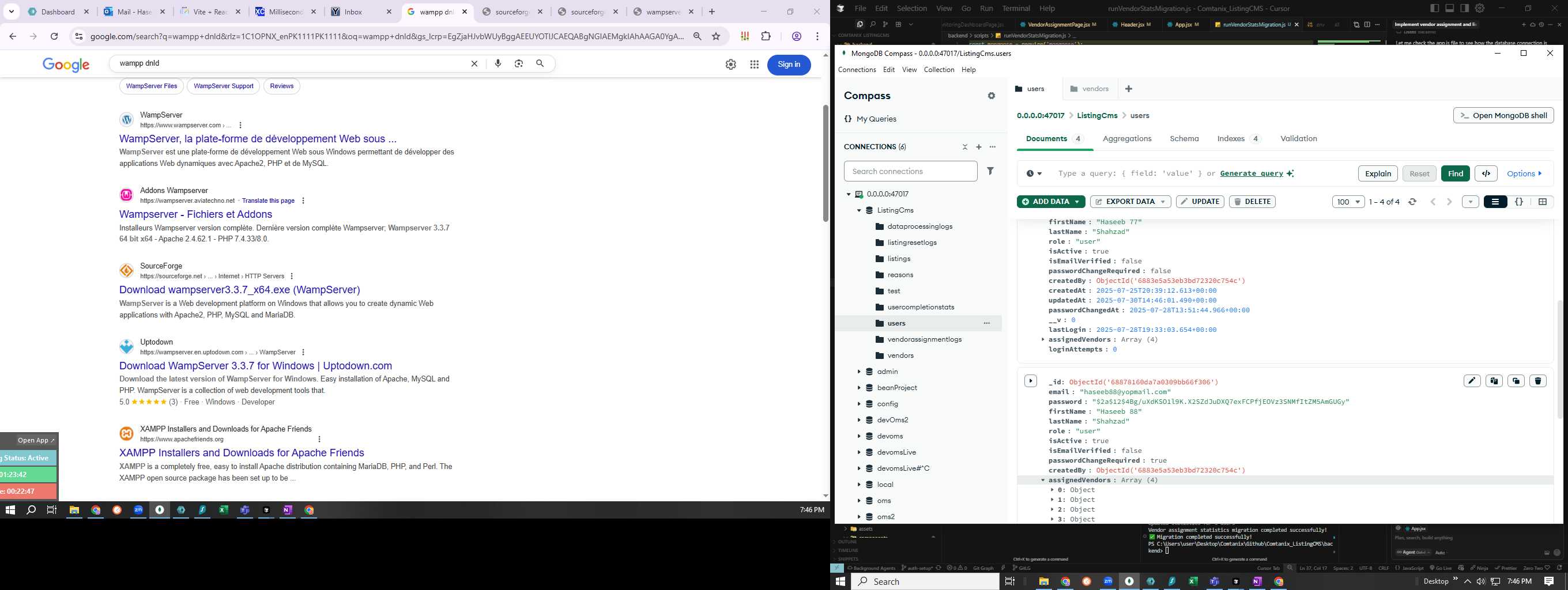The image size is (1568, 590).
Task: Clear the Google search box text
Action: point(474,64)
